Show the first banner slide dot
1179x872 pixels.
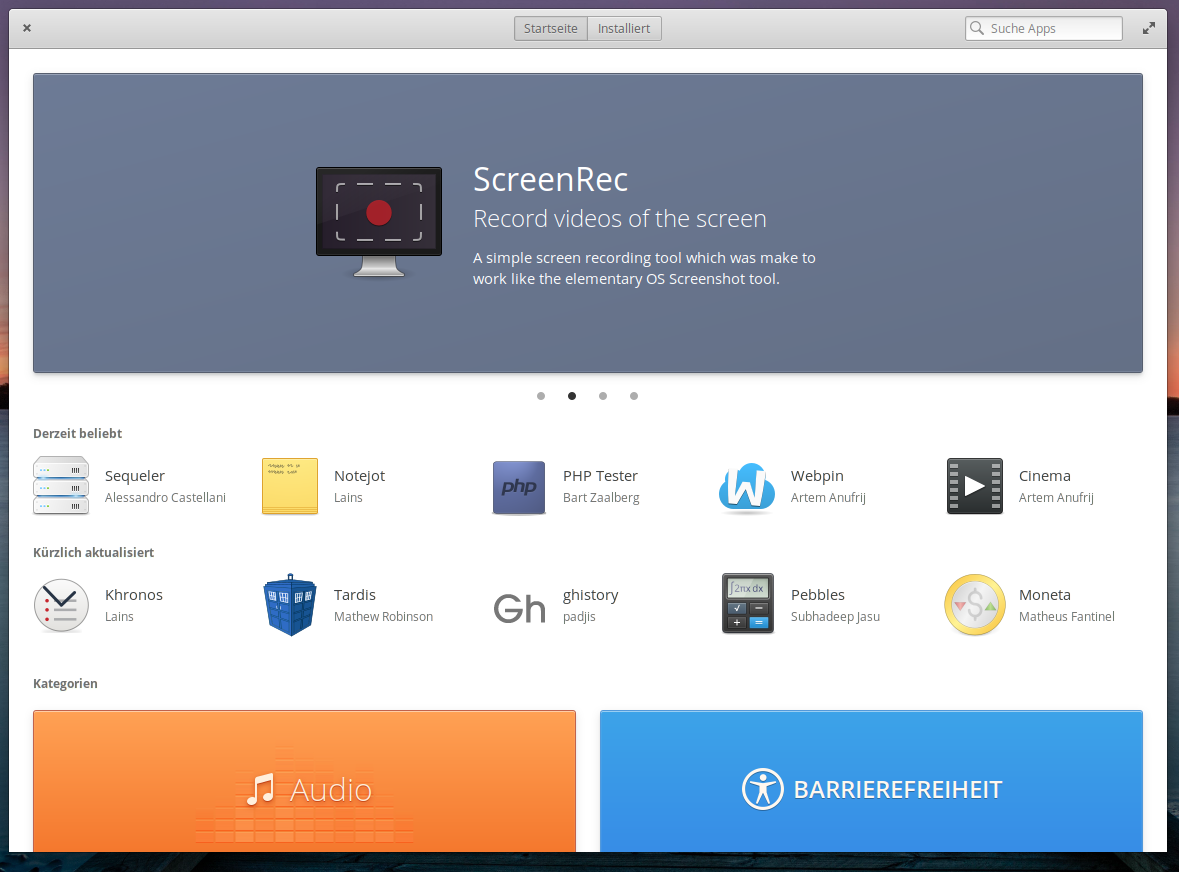tap(541, 396)
